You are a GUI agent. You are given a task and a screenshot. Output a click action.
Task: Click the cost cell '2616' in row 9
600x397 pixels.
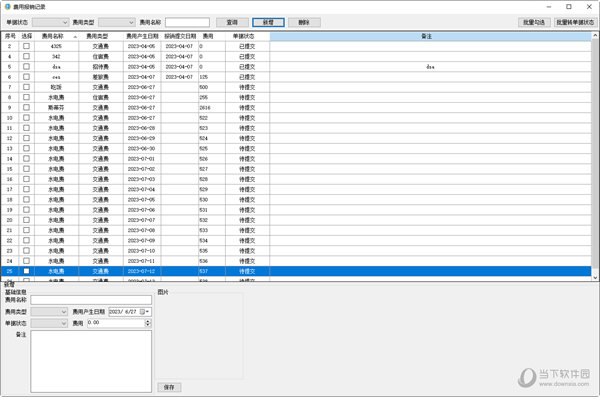pos(212,108)
